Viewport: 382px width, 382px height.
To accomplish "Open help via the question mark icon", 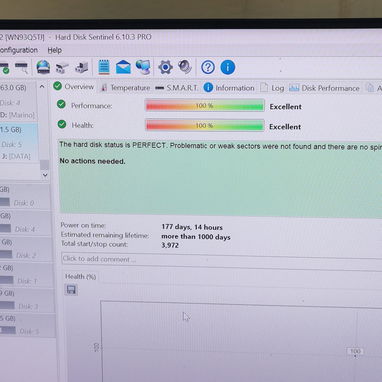I will point(208,67).
